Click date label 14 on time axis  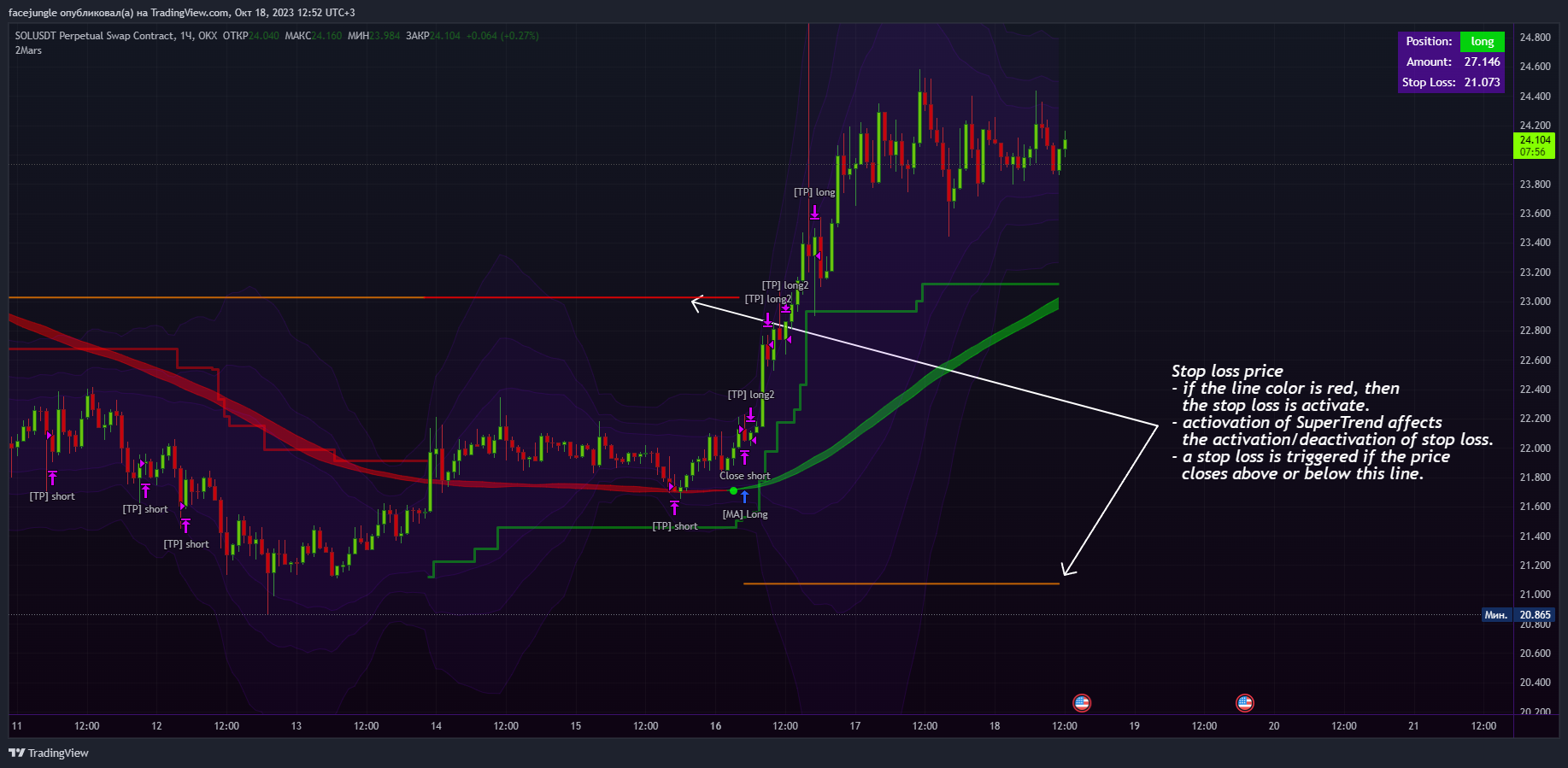[x=436, y=726]
